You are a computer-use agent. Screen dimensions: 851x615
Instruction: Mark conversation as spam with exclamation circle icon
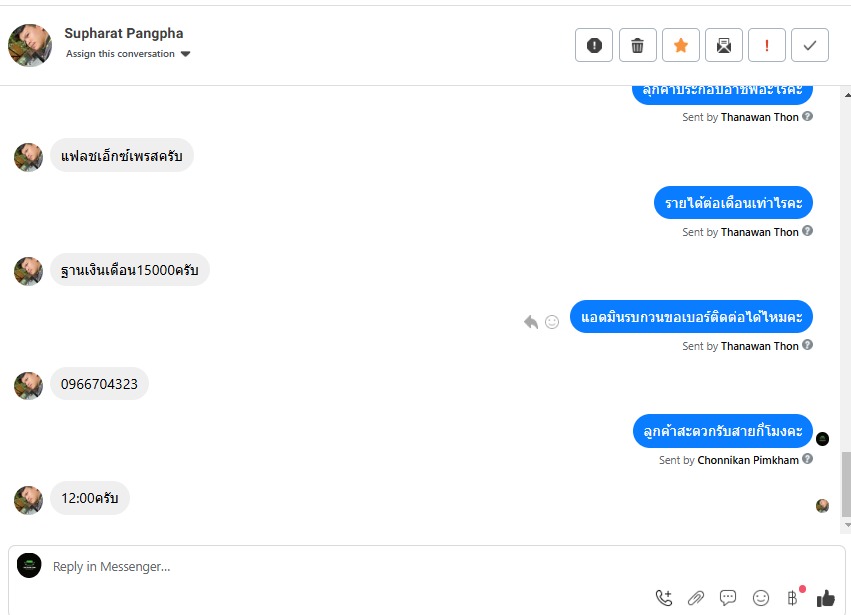pyautogui.click(x=594, y=45)
